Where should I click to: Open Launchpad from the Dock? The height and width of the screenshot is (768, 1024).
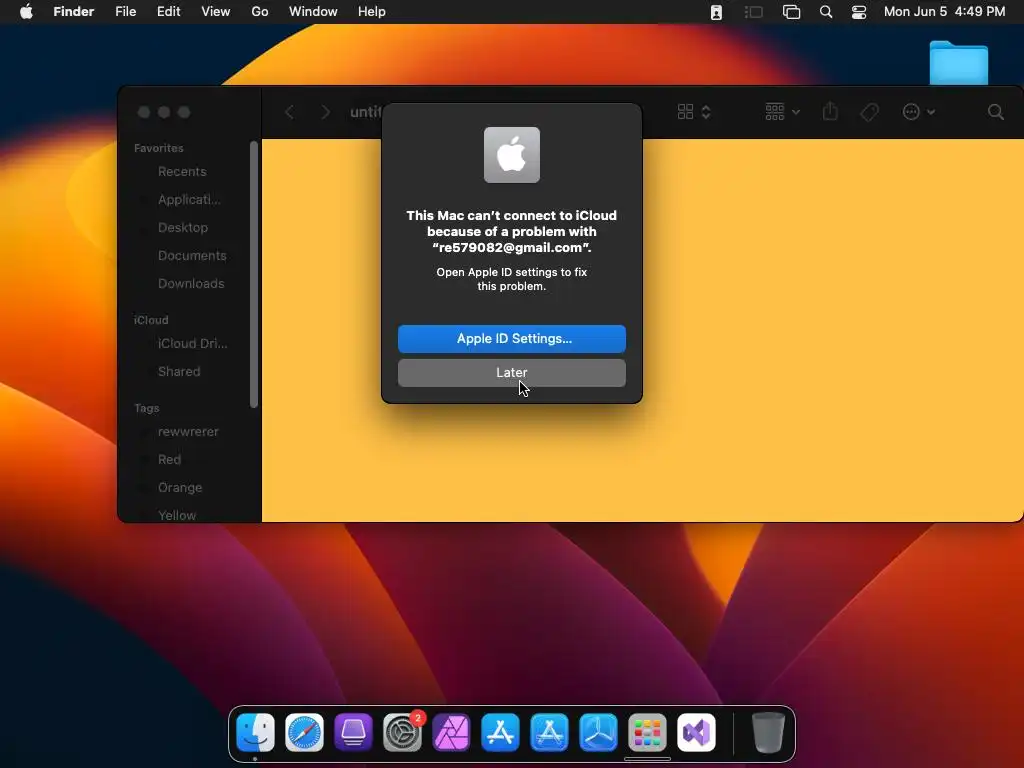(x=647, y=732)
